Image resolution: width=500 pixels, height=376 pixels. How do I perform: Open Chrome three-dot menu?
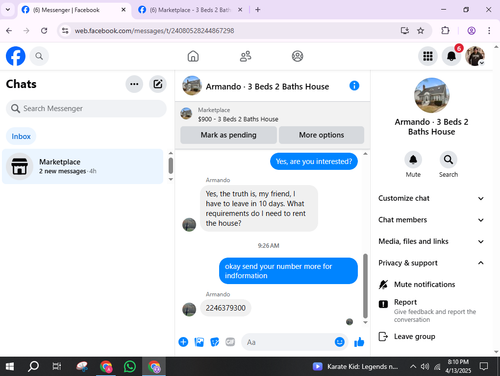click(x=489, y=31)
